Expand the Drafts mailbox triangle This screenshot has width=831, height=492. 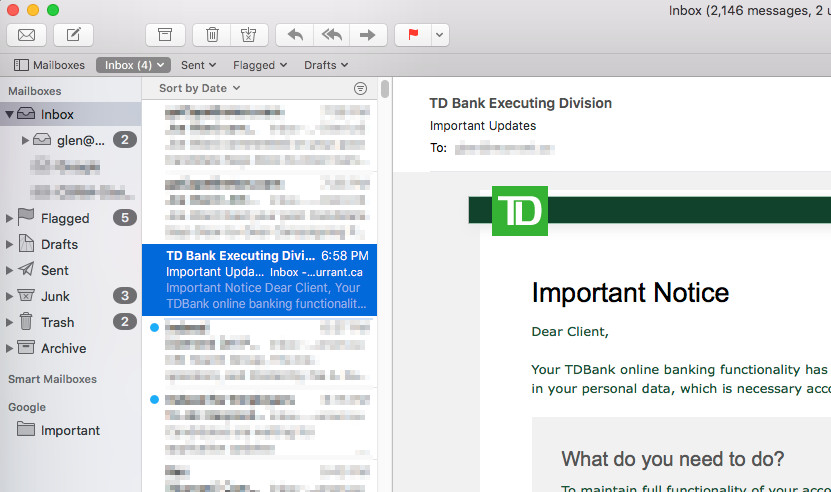(9, 244)
